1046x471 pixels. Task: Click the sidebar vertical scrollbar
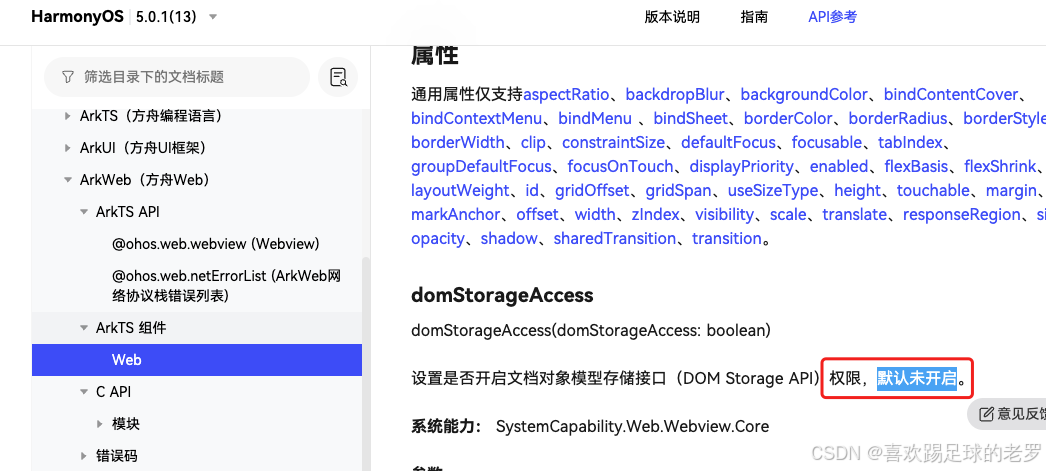[x=366, y=364]
